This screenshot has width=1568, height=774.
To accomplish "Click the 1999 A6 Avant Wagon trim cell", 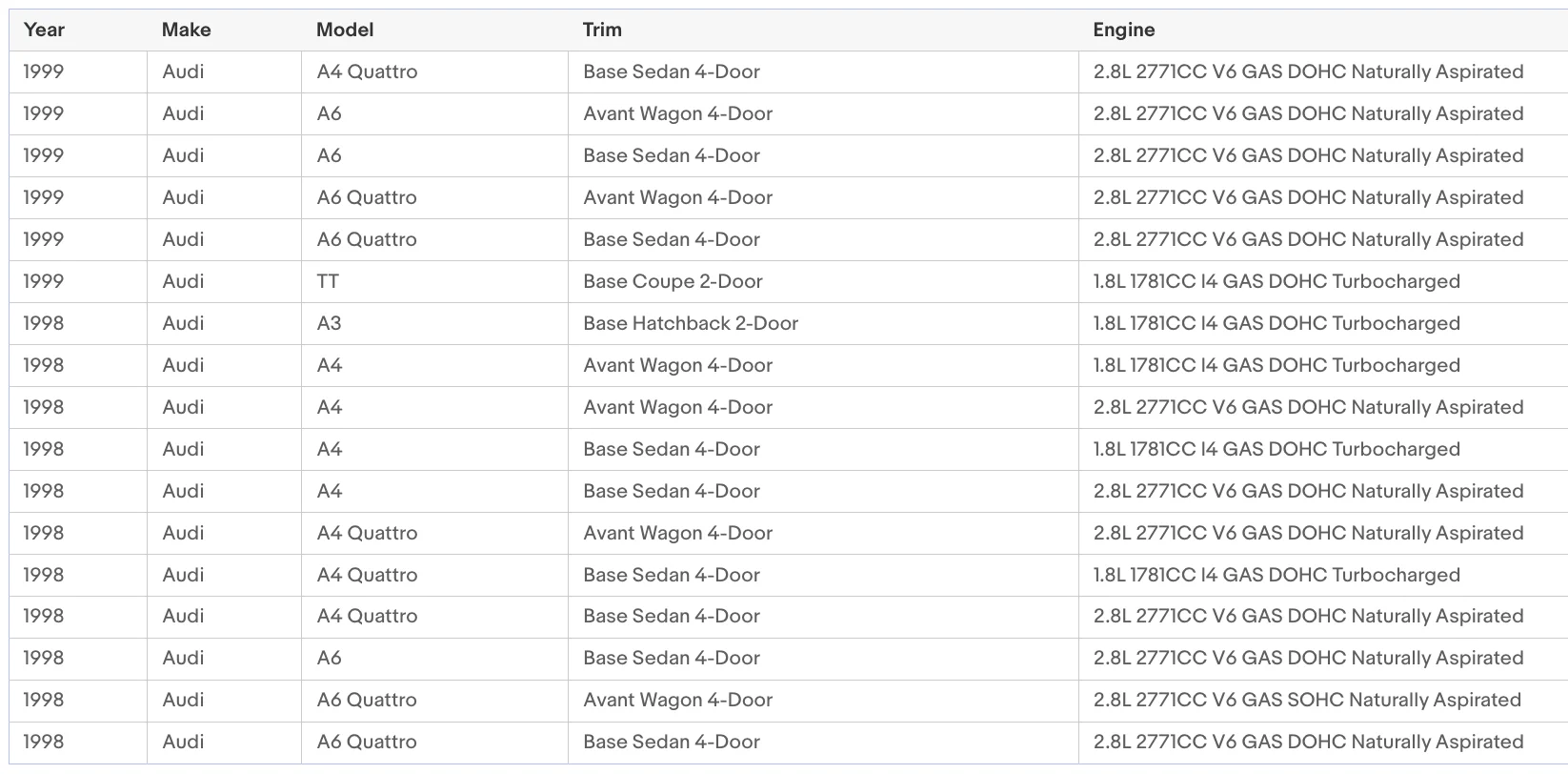I will (823, 113).
